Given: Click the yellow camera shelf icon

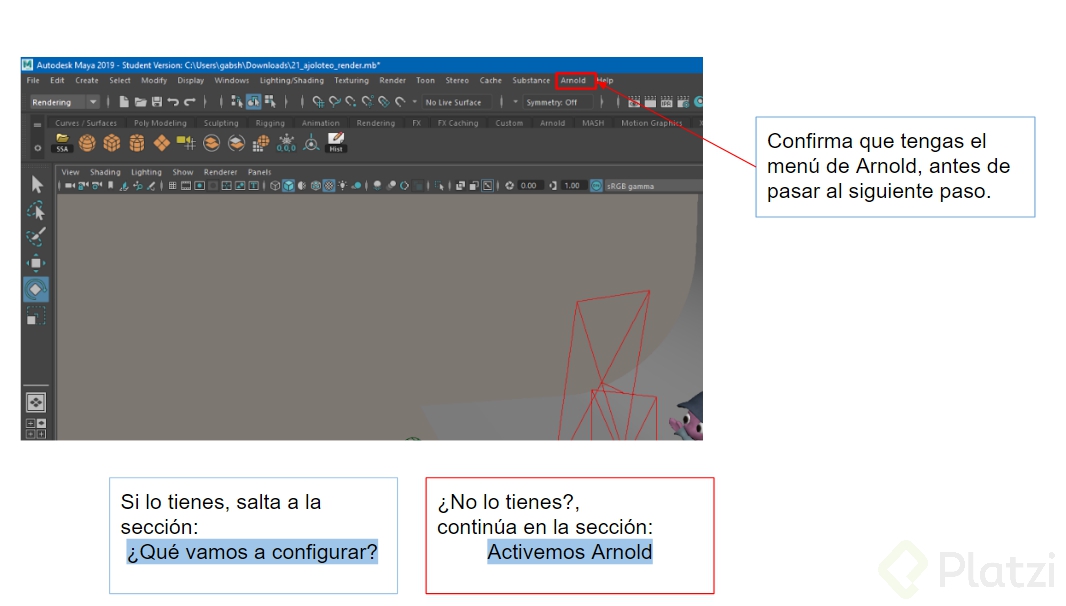Looking at the screenshot, I should pos(186,143).
